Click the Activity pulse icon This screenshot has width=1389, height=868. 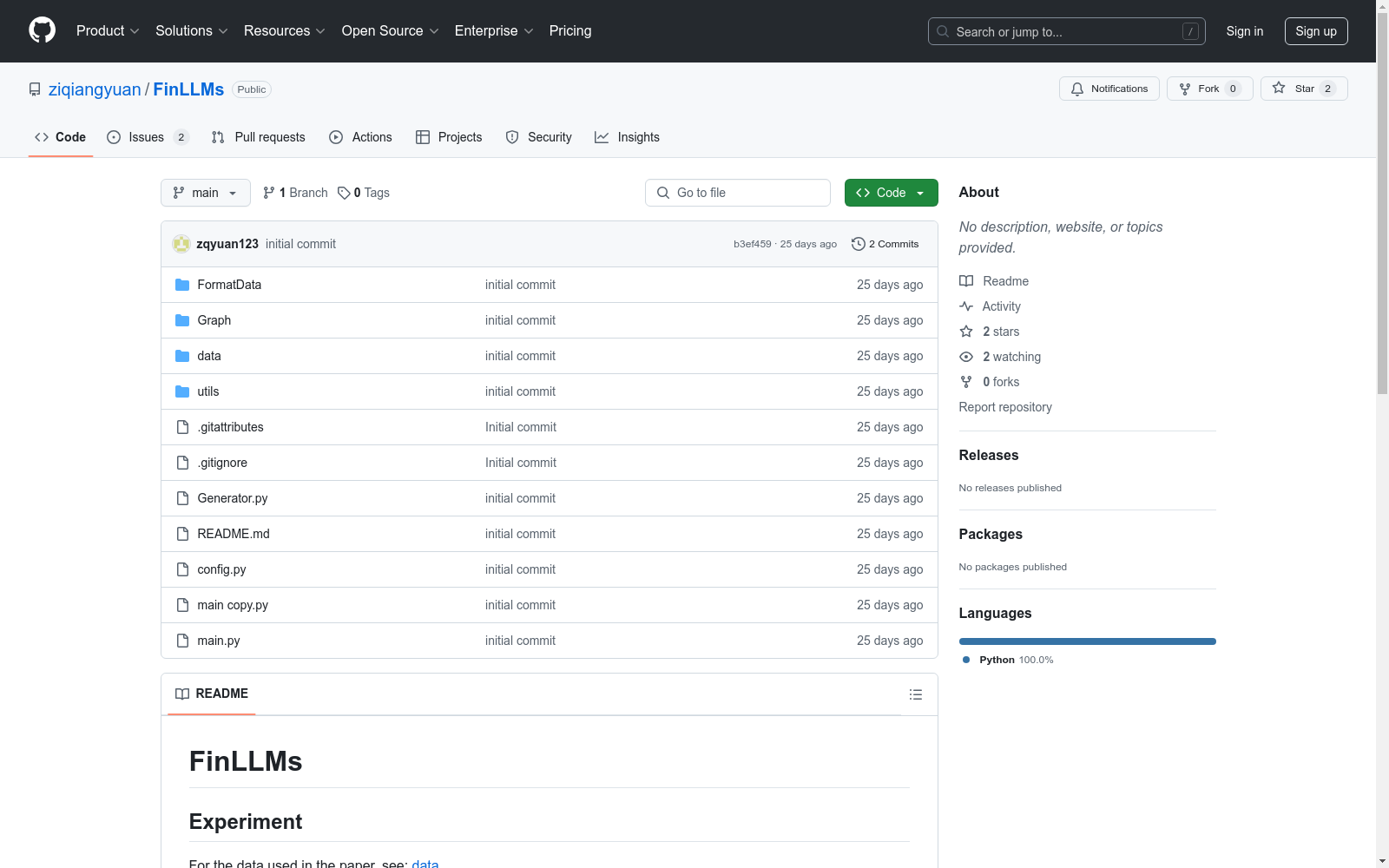point(966,306)
